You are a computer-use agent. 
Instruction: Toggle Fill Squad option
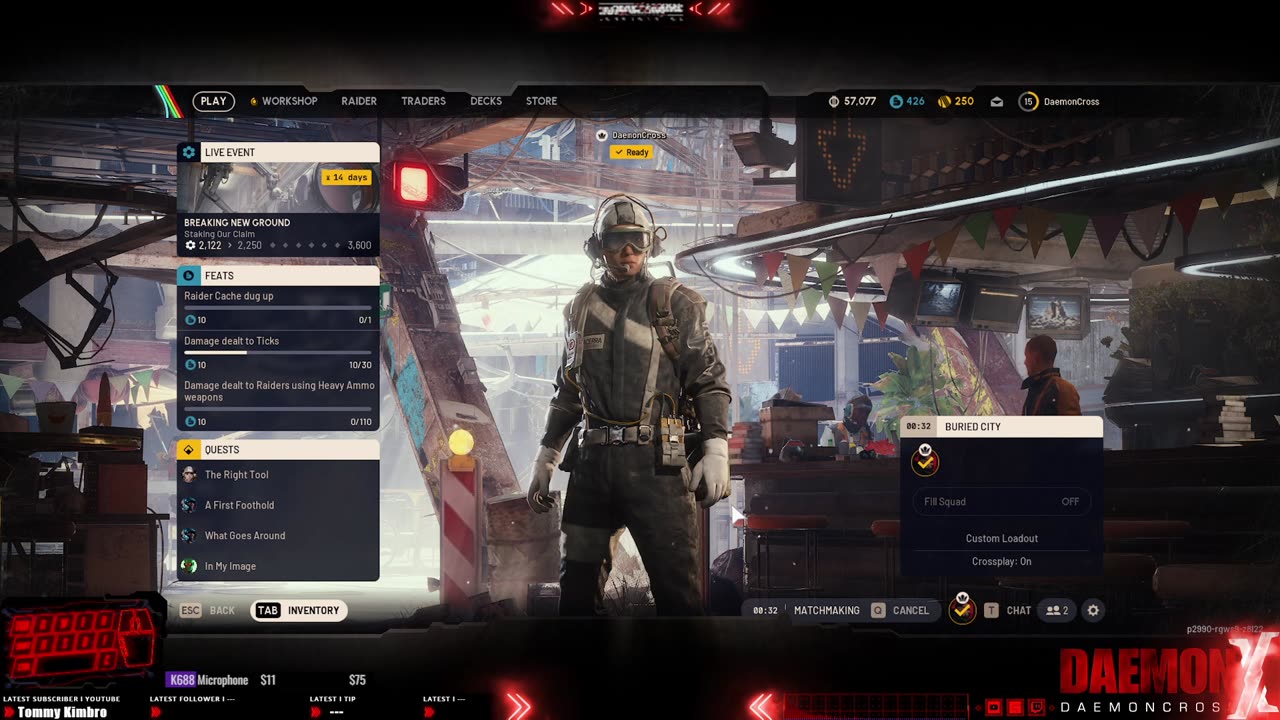point(1001,502)
